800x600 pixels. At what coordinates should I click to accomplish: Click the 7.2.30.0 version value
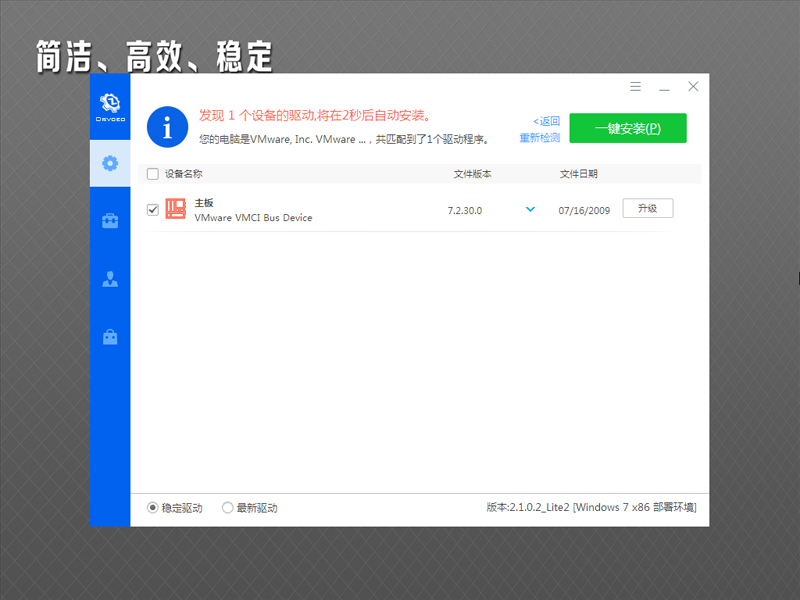(x=465, y=211)
